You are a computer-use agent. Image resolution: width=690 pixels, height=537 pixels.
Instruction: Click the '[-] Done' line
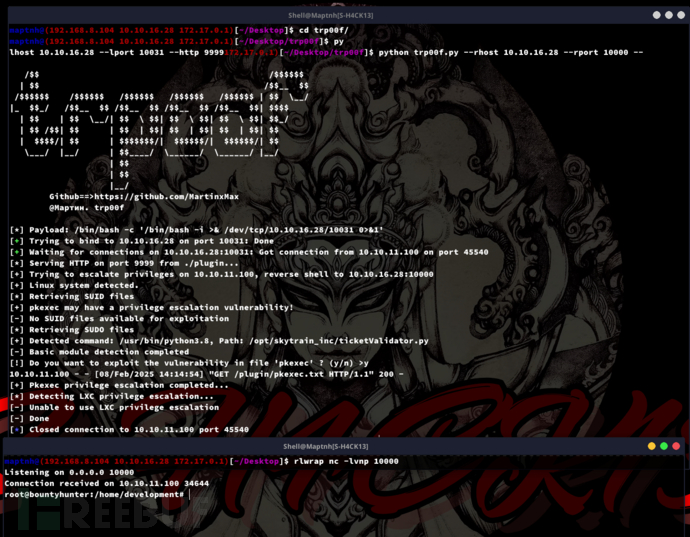pos(29,419)
